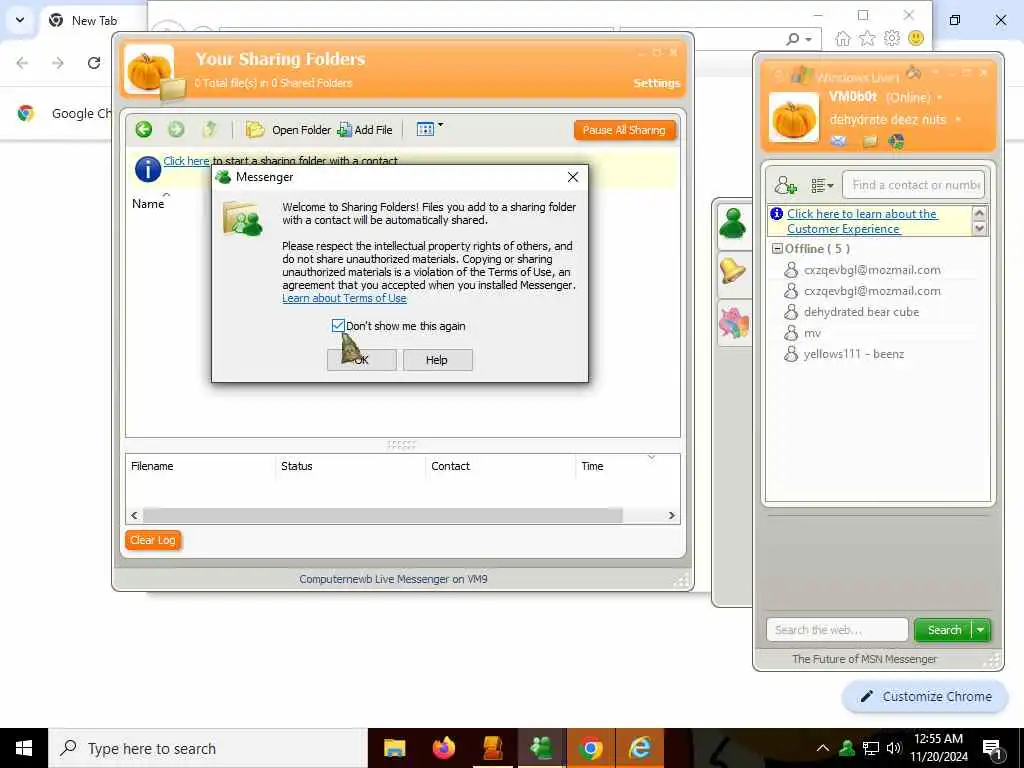
Task: Open File Explorer from the taskbar
Action: pyautogui.click(x=394, y=748)
